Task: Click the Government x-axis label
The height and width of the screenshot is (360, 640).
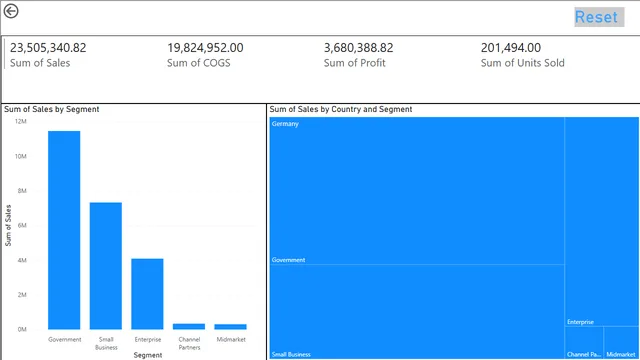Action: [64, 339]
